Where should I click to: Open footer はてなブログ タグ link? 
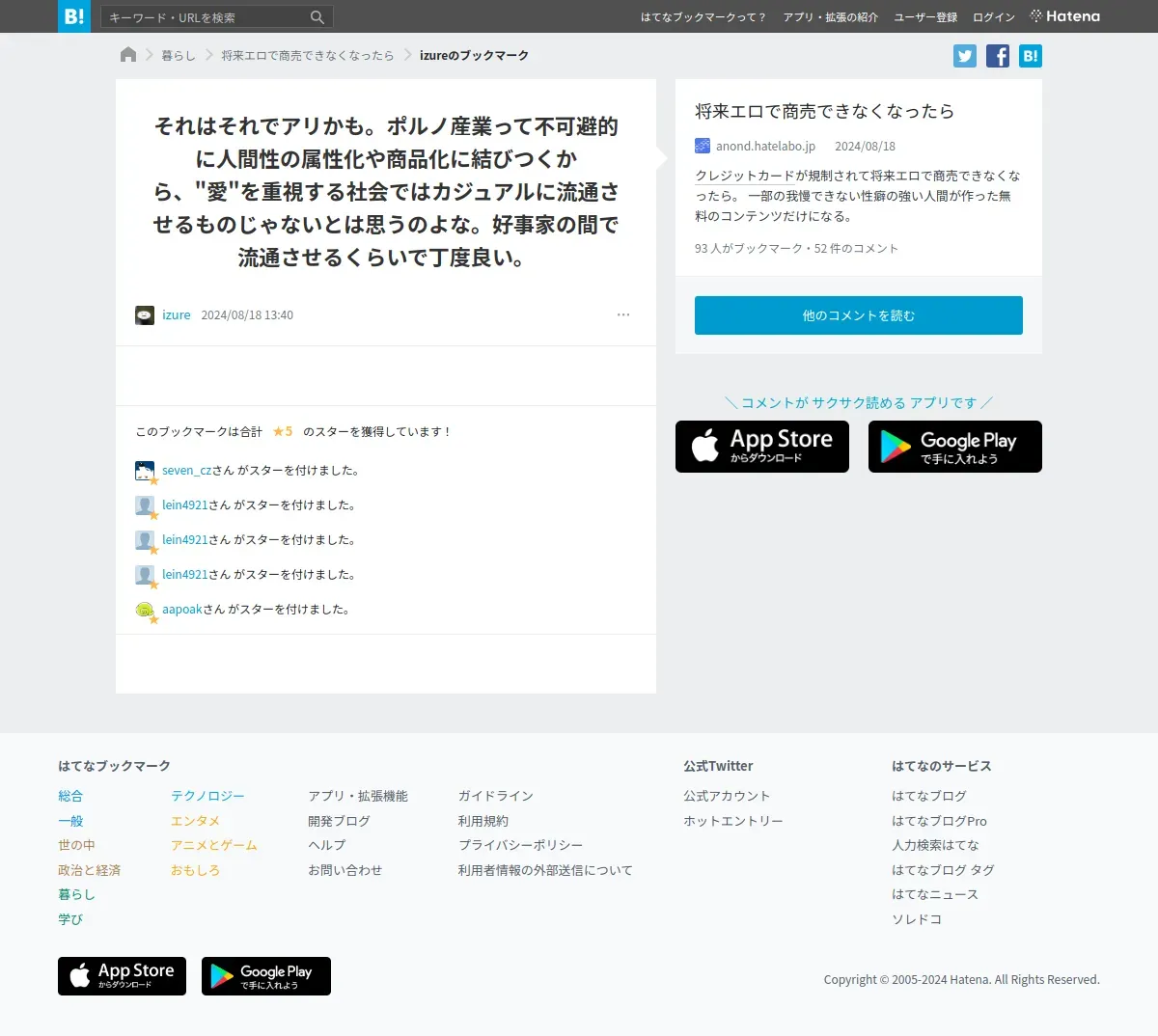[x=943, y=870]
